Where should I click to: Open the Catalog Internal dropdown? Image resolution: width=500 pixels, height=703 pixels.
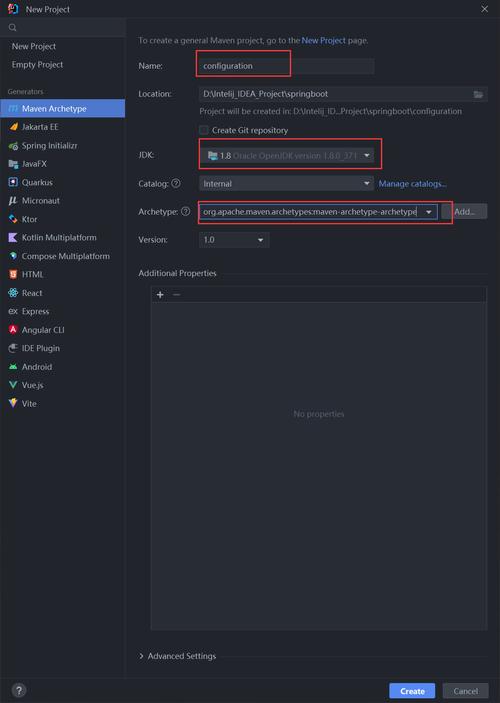(x=287, y=183)
